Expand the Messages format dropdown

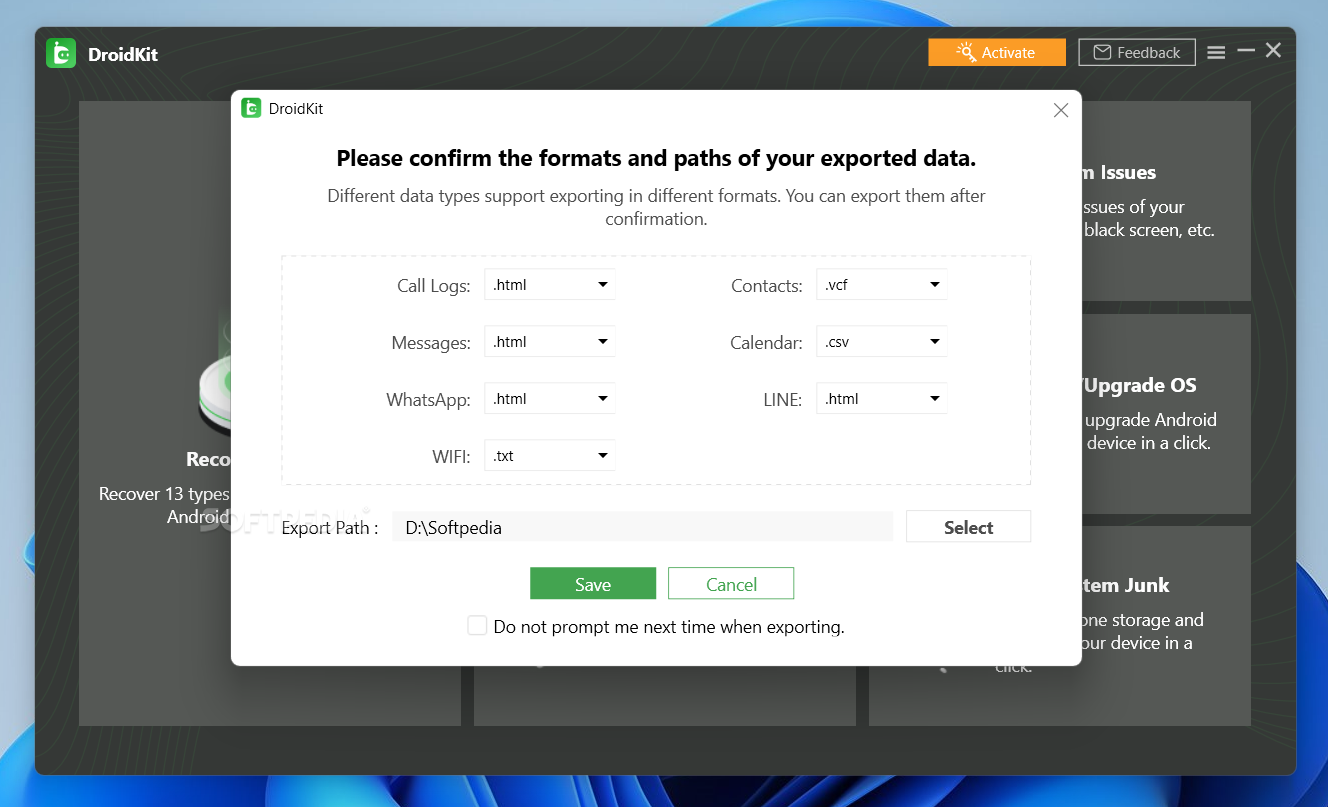[550, 342]
